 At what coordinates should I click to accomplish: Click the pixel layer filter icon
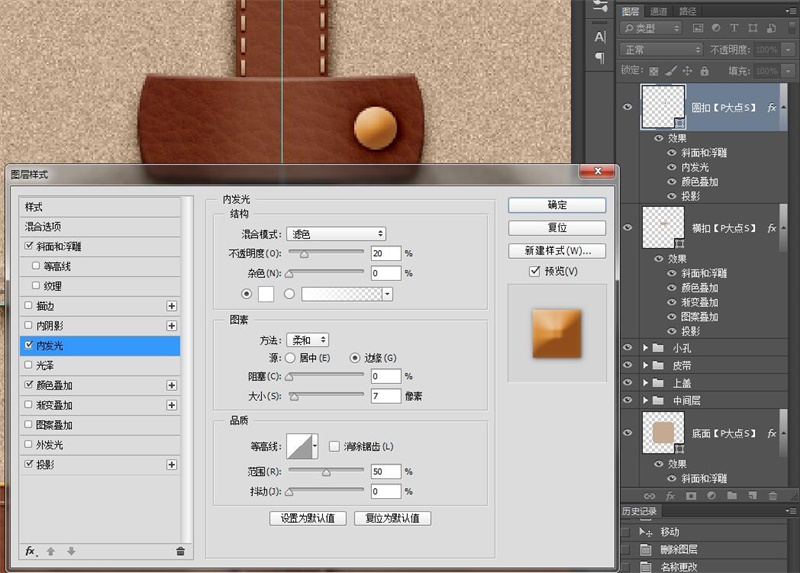[697, 28]
